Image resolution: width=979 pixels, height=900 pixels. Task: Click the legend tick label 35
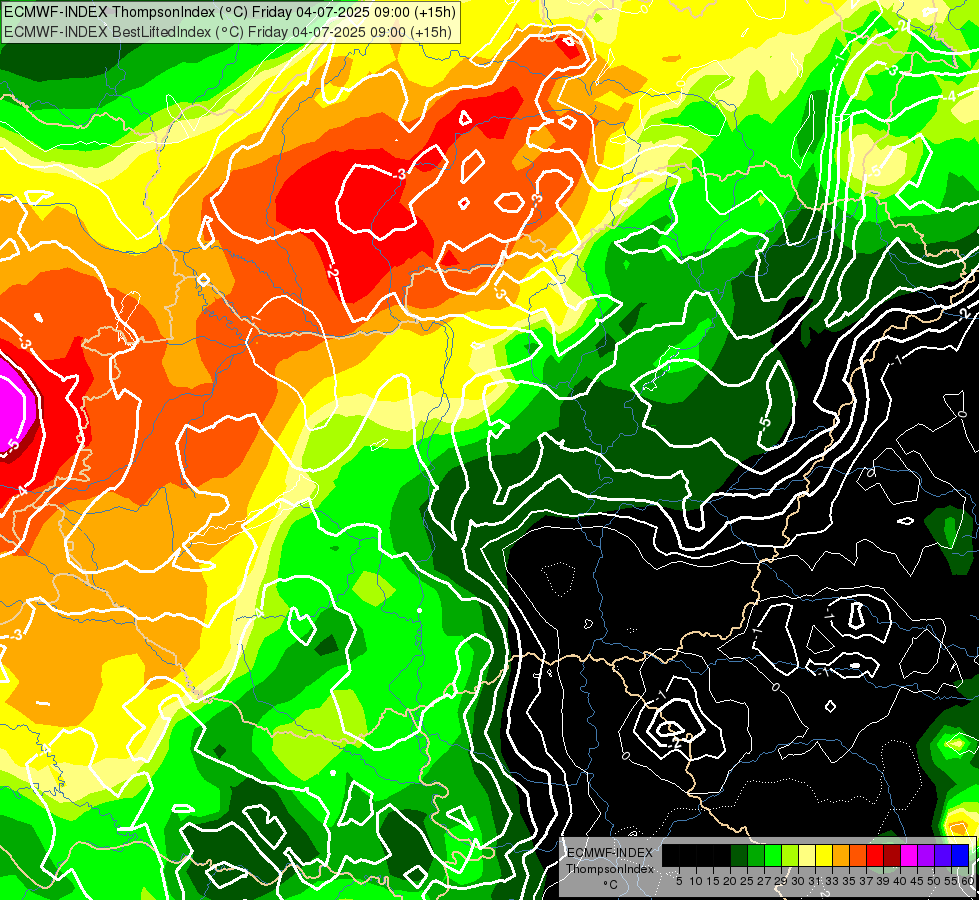(x=849, y=881)
